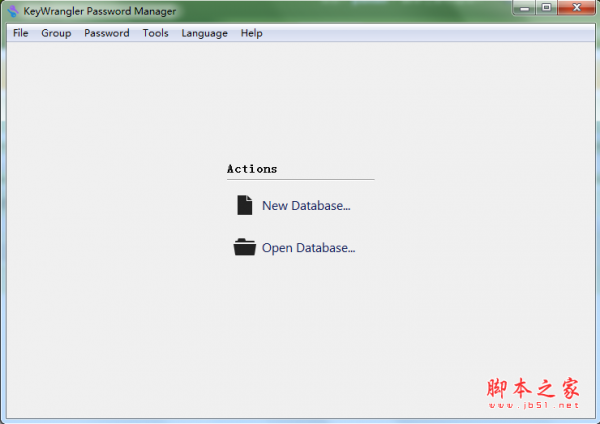Open the Help menu
Viewport: 600px width, 424px height.
point(251,33)
